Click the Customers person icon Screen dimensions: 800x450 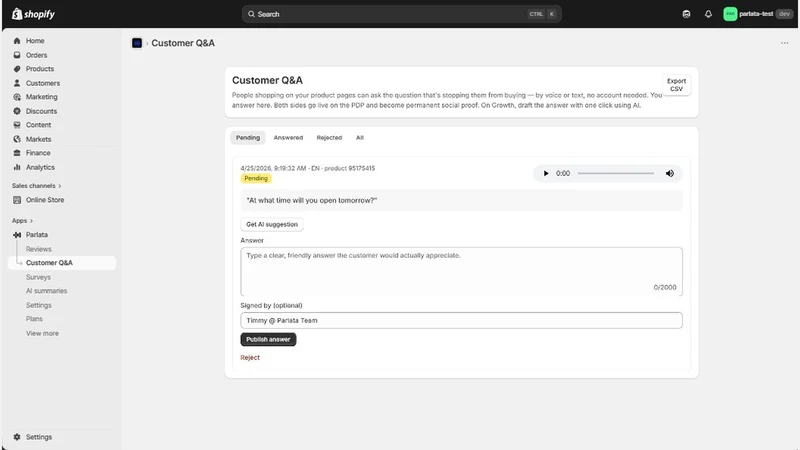coord(17,83)
